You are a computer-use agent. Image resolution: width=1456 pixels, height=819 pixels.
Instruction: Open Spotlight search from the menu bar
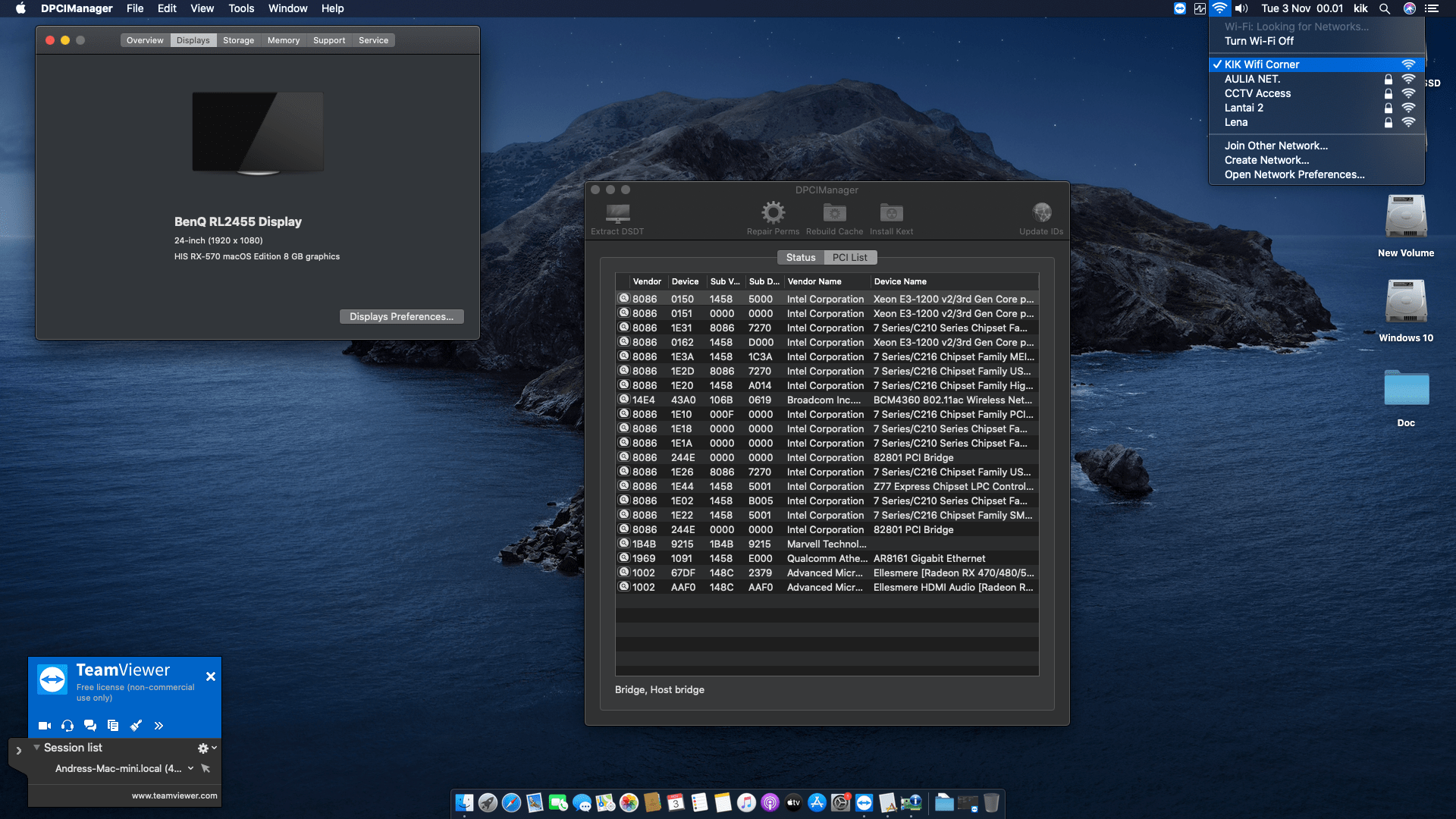(1385, 8)
